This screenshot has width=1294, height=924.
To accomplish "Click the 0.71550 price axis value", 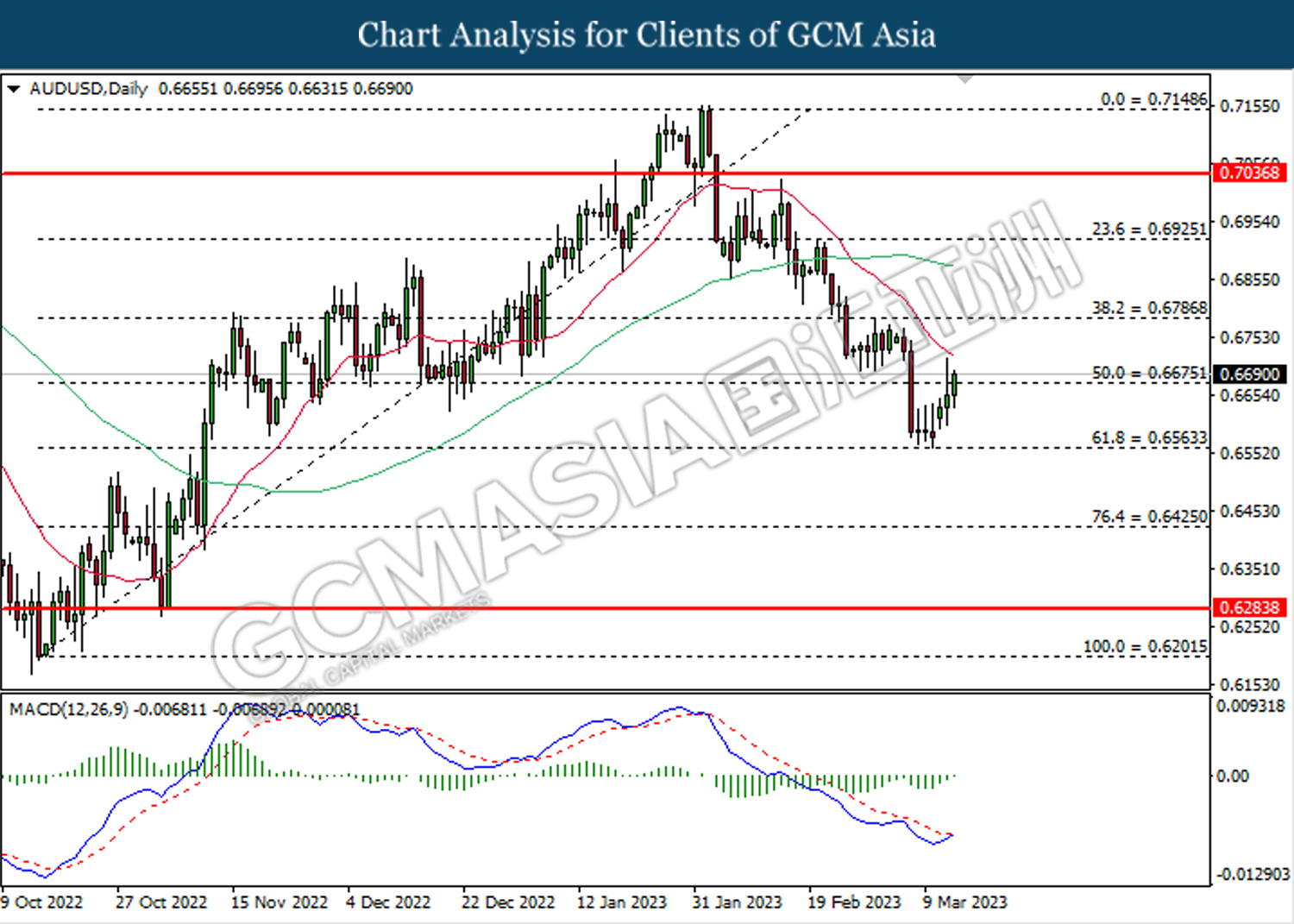I will click(x=1250, y=106).
